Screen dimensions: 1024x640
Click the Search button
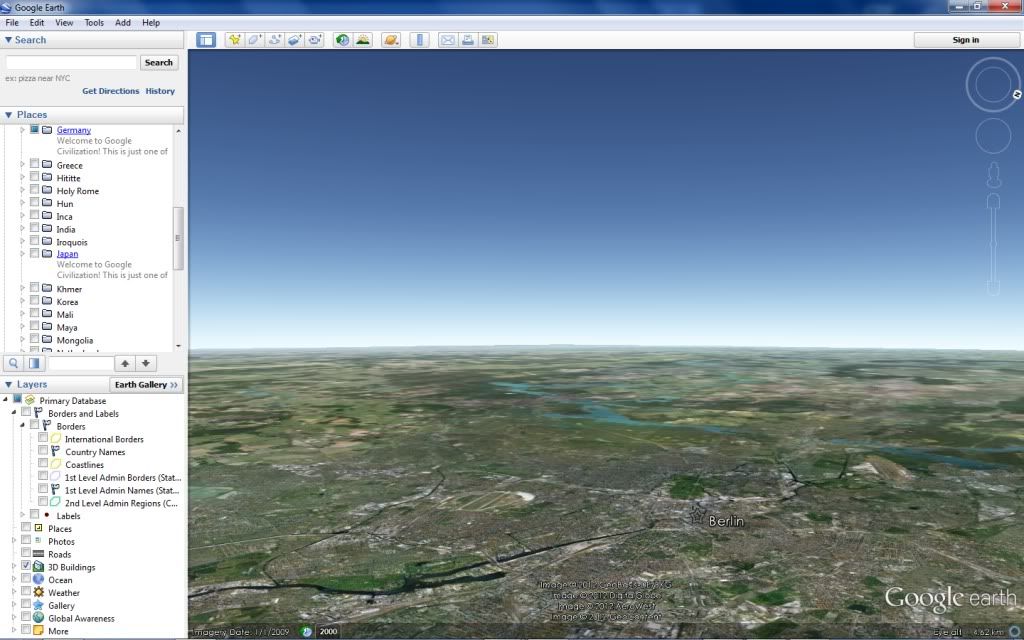point(159,63)
